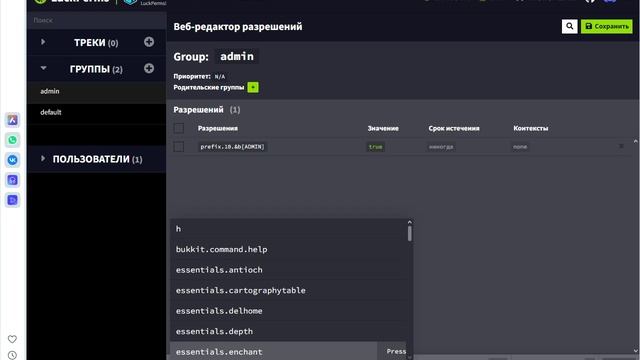640x360 pixels.
Task: Click the Поиск search field
Action: point(96,20)
